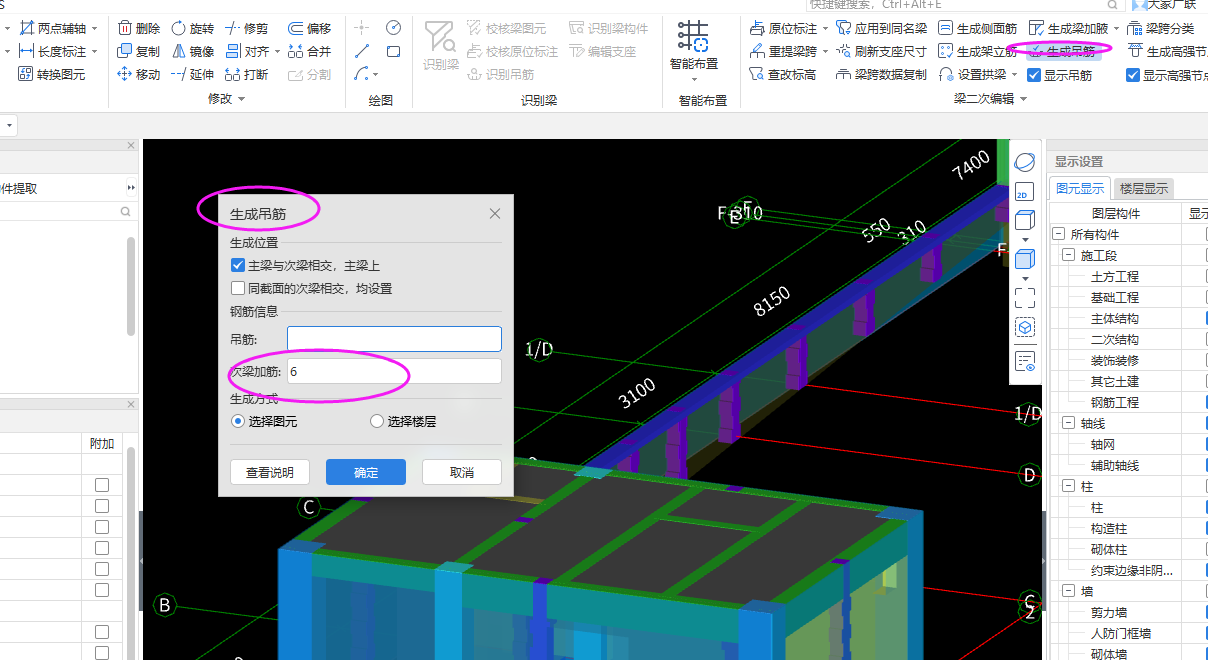Collapse the 施工段 tree node
The width and height of the screenshot is (1208, 660).
coord(1068,255)
